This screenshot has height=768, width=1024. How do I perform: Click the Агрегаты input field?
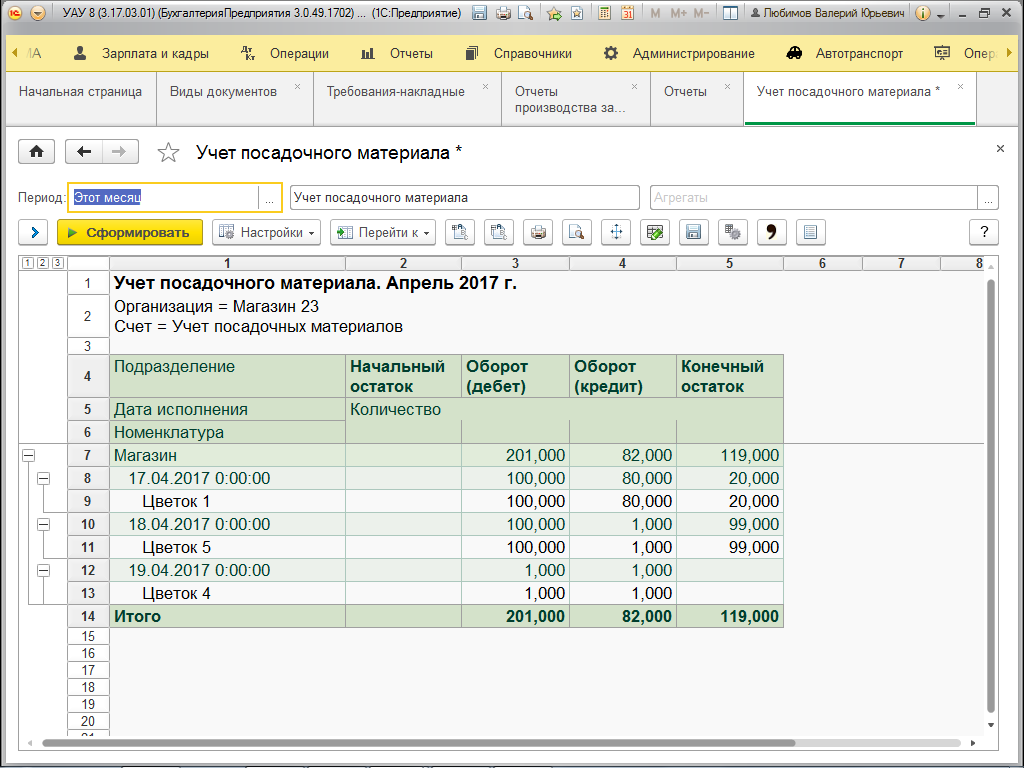[814, 198]
